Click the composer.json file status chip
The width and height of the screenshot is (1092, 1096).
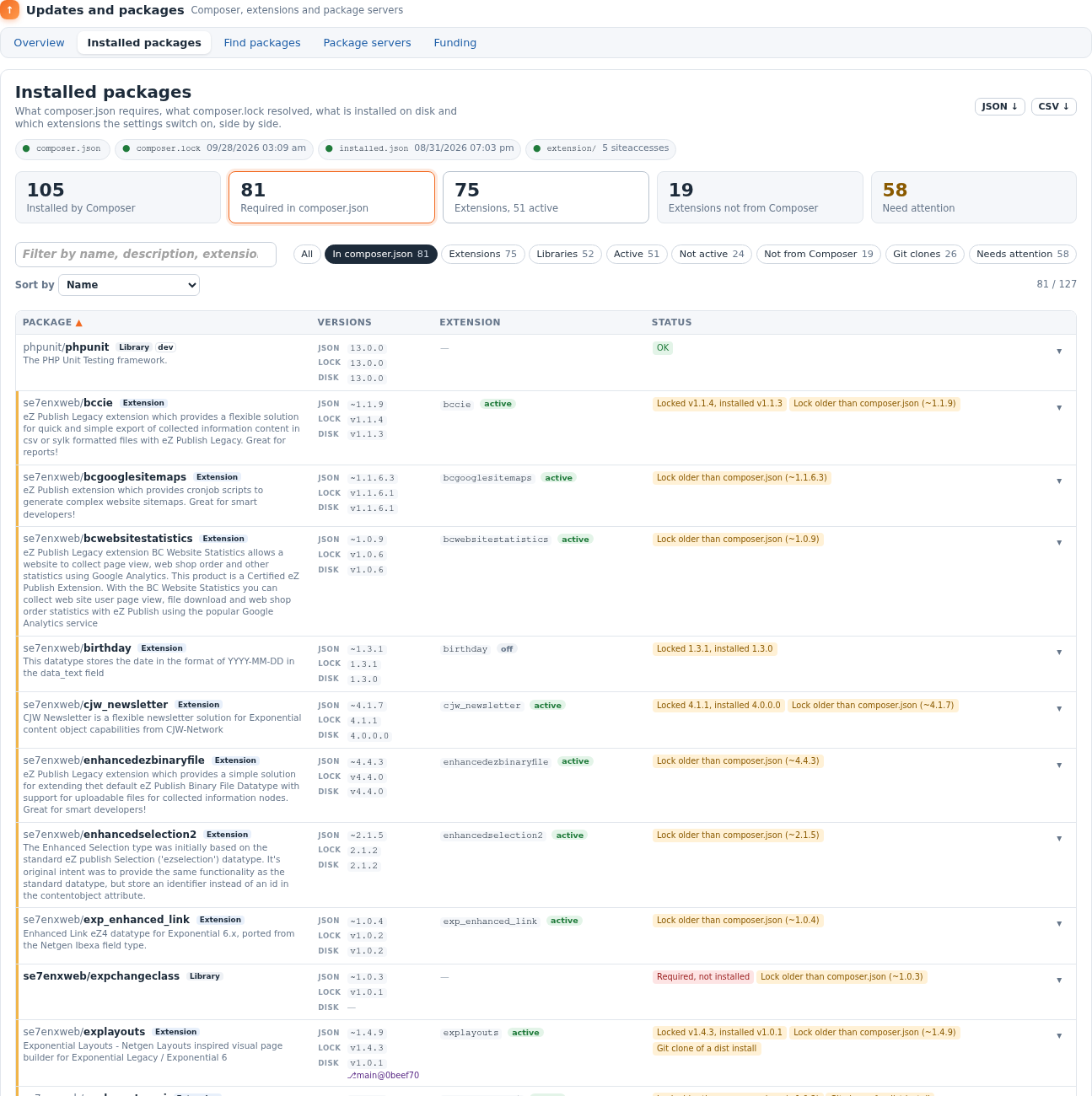pyautogui.click(x=62, y=149)
